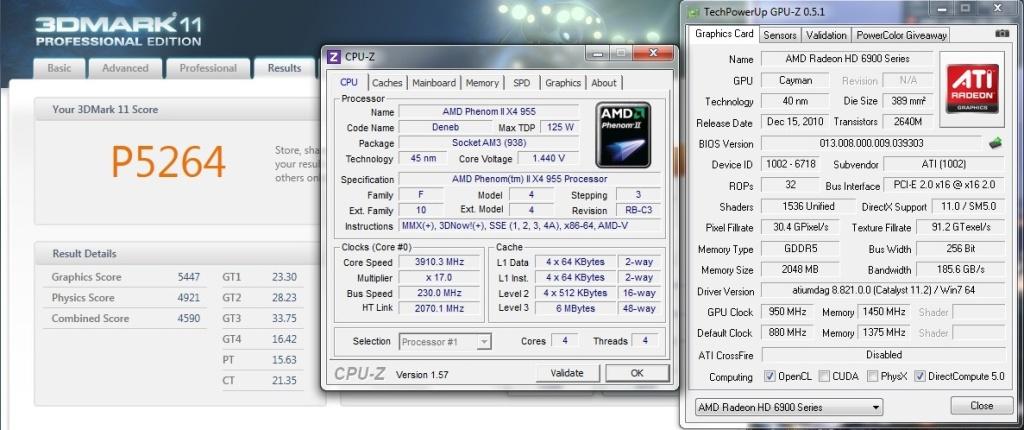Toggle the PhysX checkbox in GPU-Z
1024x430 pixels.
(872, 376)
